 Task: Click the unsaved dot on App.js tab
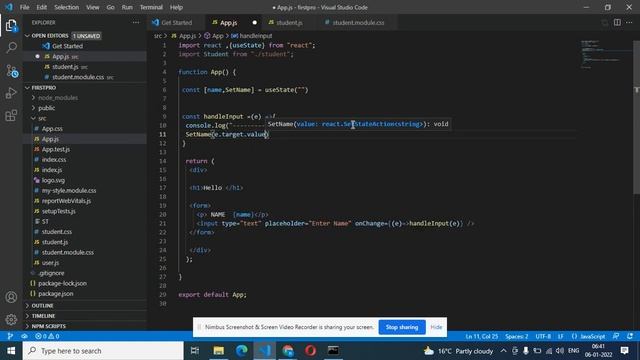254,22
